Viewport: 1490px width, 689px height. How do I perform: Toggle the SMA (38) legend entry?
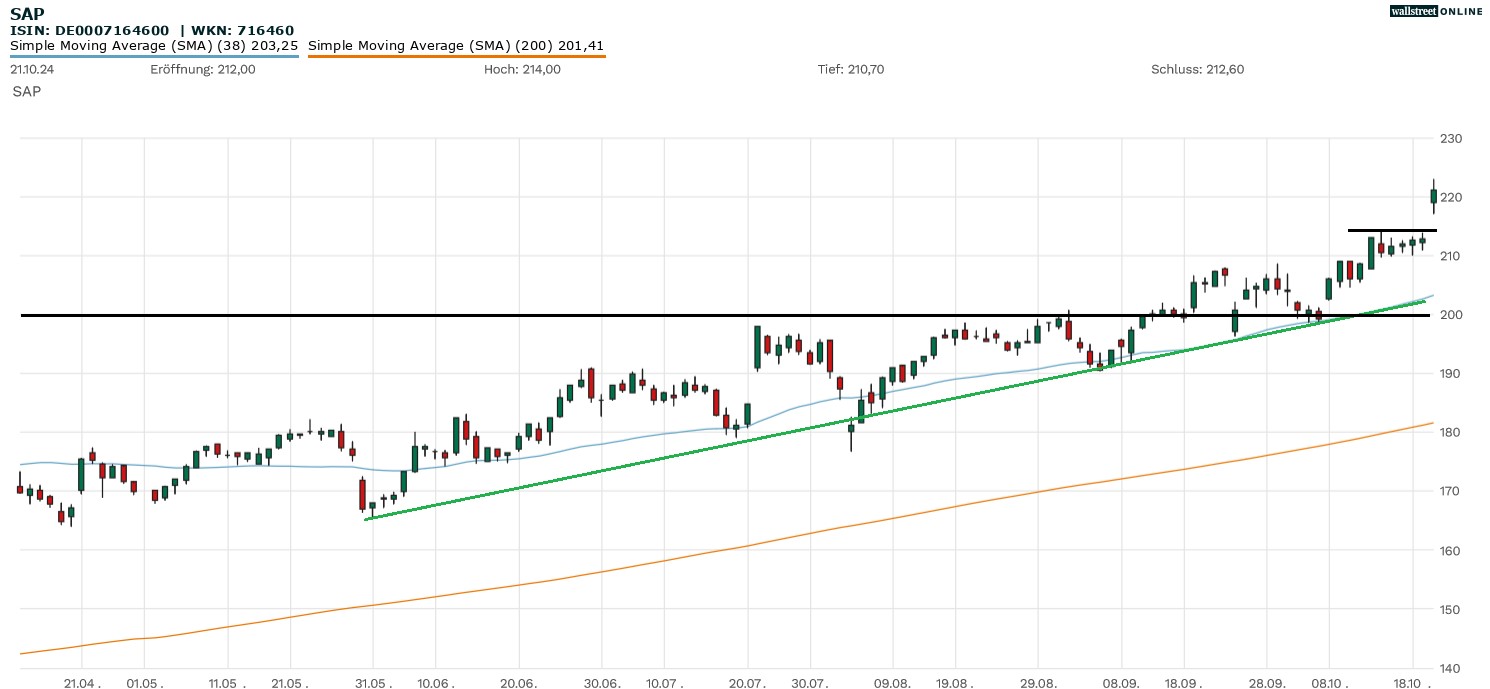pyautogui.click(x=154, y=46)
